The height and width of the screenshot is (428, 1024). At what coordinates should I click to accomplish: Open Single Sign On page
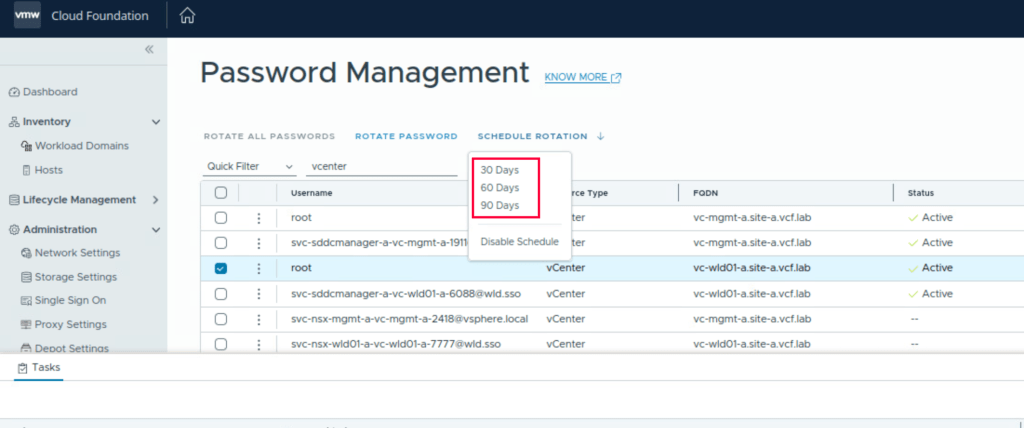pos(71,301)
